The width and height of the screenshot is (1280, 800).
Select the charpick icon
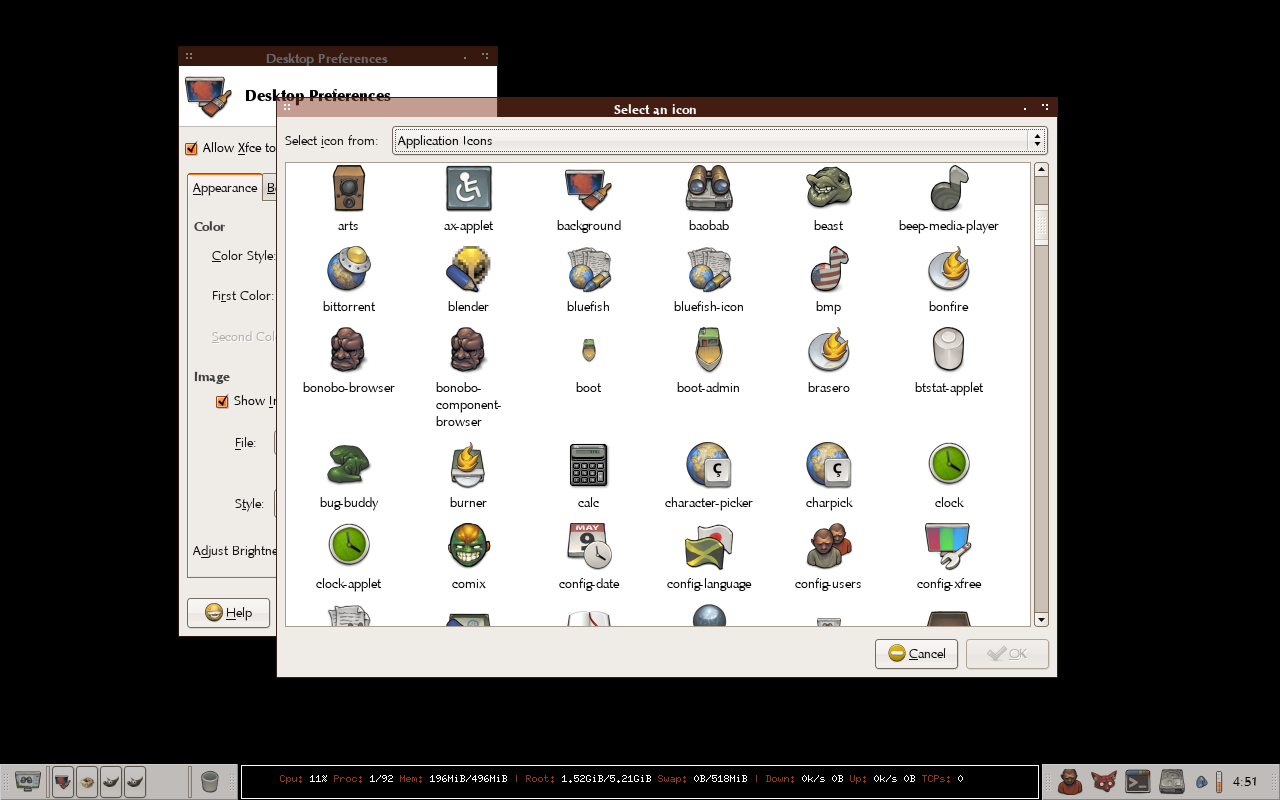(828, 465)
